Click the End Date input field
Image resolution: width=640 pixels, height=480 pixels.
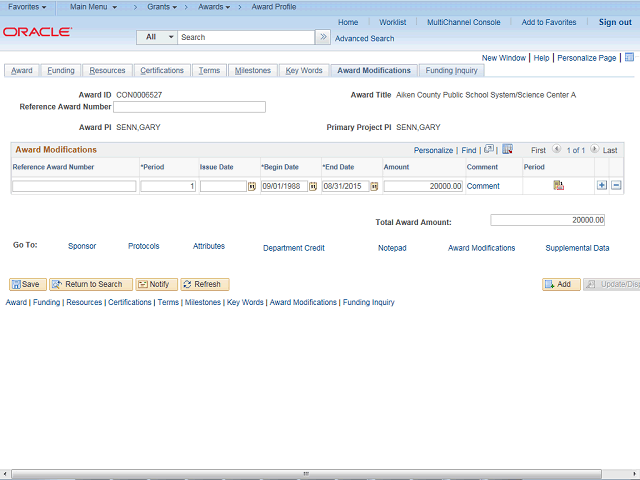point(345,187)
